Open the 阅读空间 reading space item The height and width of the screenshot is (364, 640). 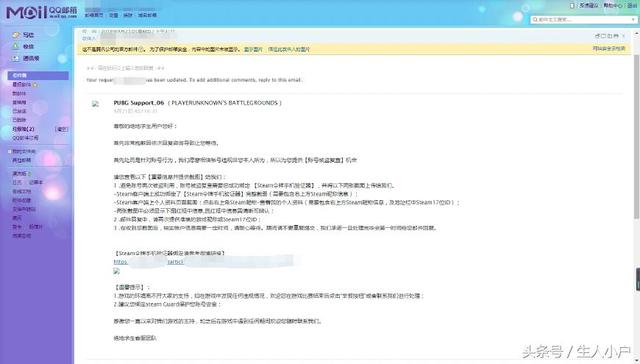pos(22,236)
